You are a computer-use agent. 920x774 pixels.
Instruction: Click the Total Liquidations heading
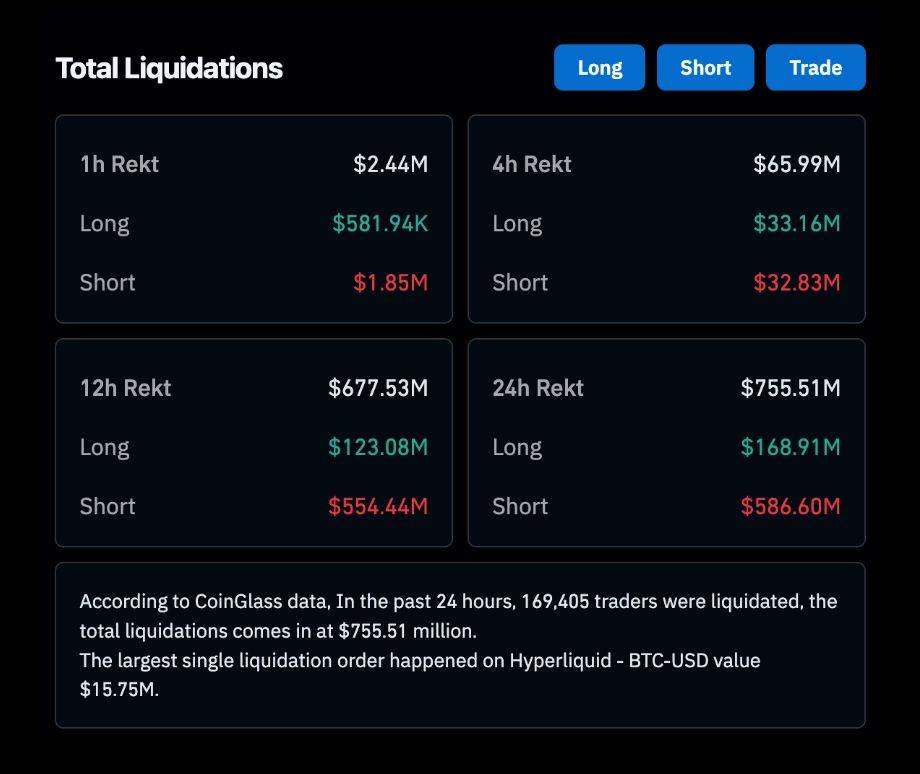(169, 68)
